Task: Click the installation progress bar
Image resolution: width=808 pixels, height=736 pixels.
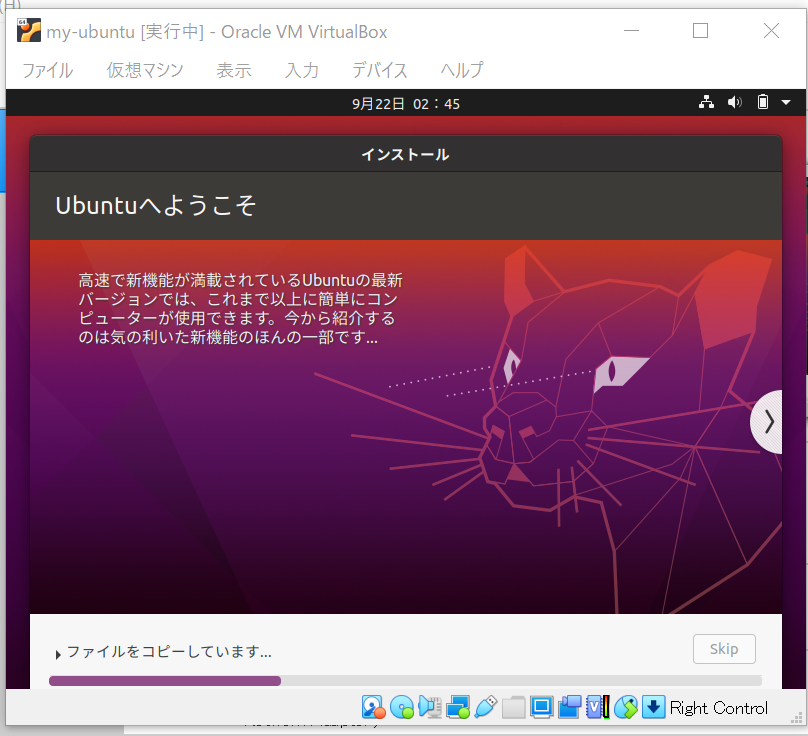Action: (405, 681)
